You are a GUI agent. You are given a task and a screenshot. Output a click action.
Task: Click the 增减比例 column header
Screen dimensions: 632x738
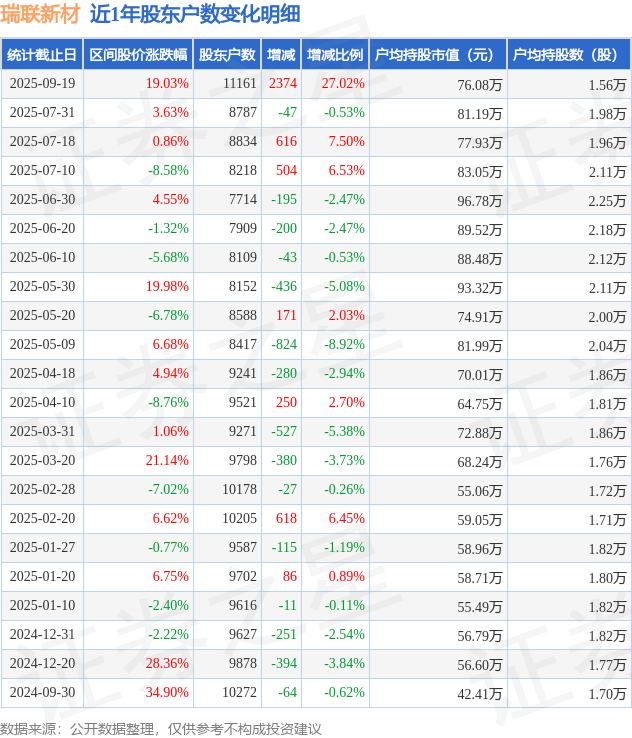click(x=335, y=55)
